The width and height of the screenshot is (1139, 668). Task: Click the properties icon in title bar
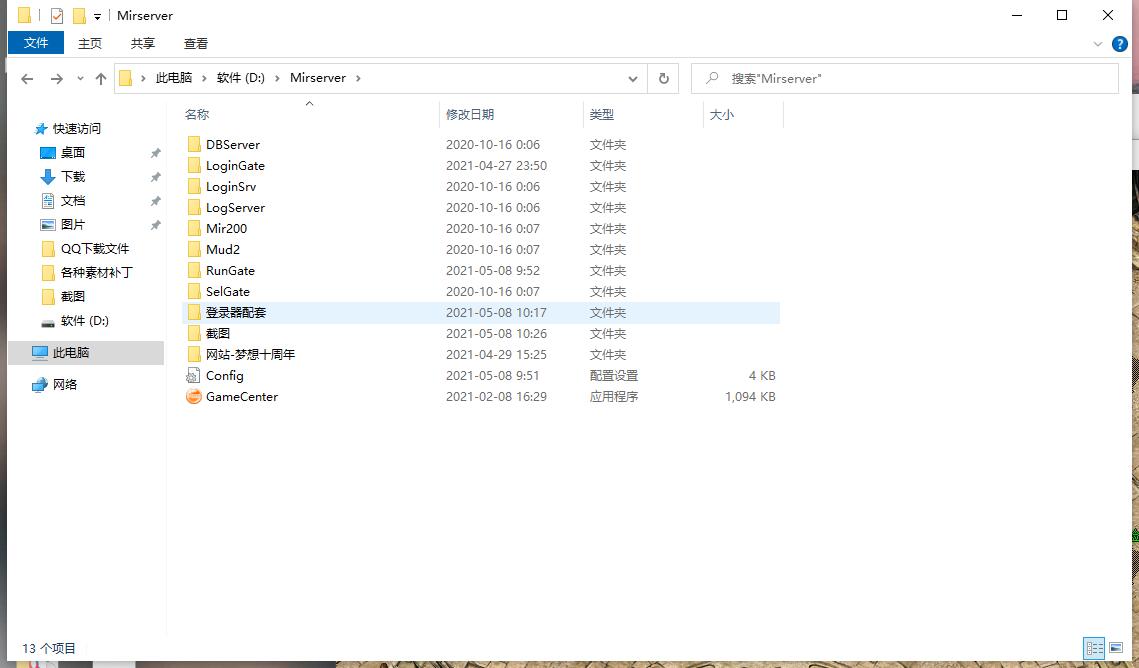pos(57,16)
